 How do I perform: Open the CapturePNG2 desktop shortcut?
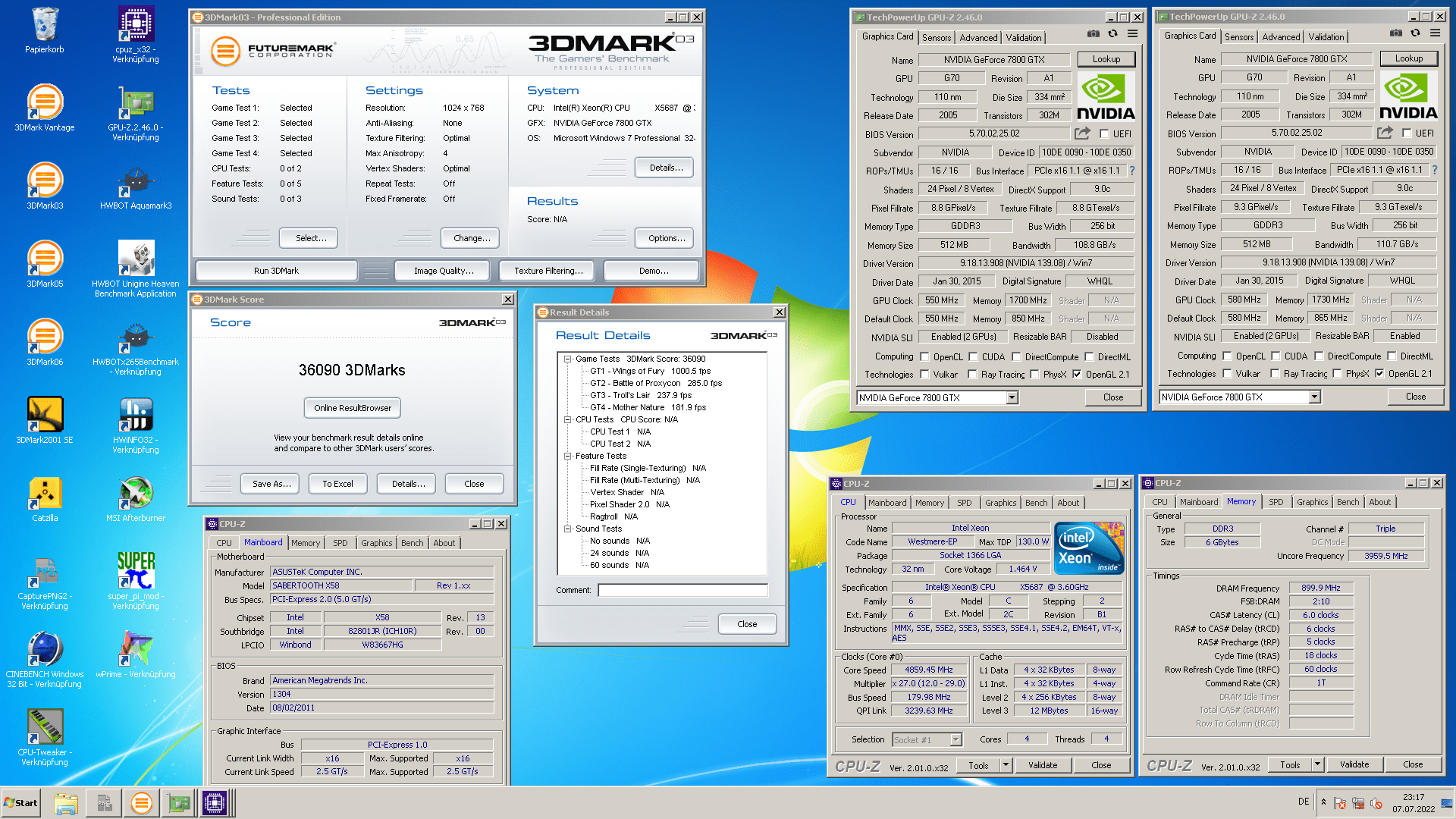(45, 581)
